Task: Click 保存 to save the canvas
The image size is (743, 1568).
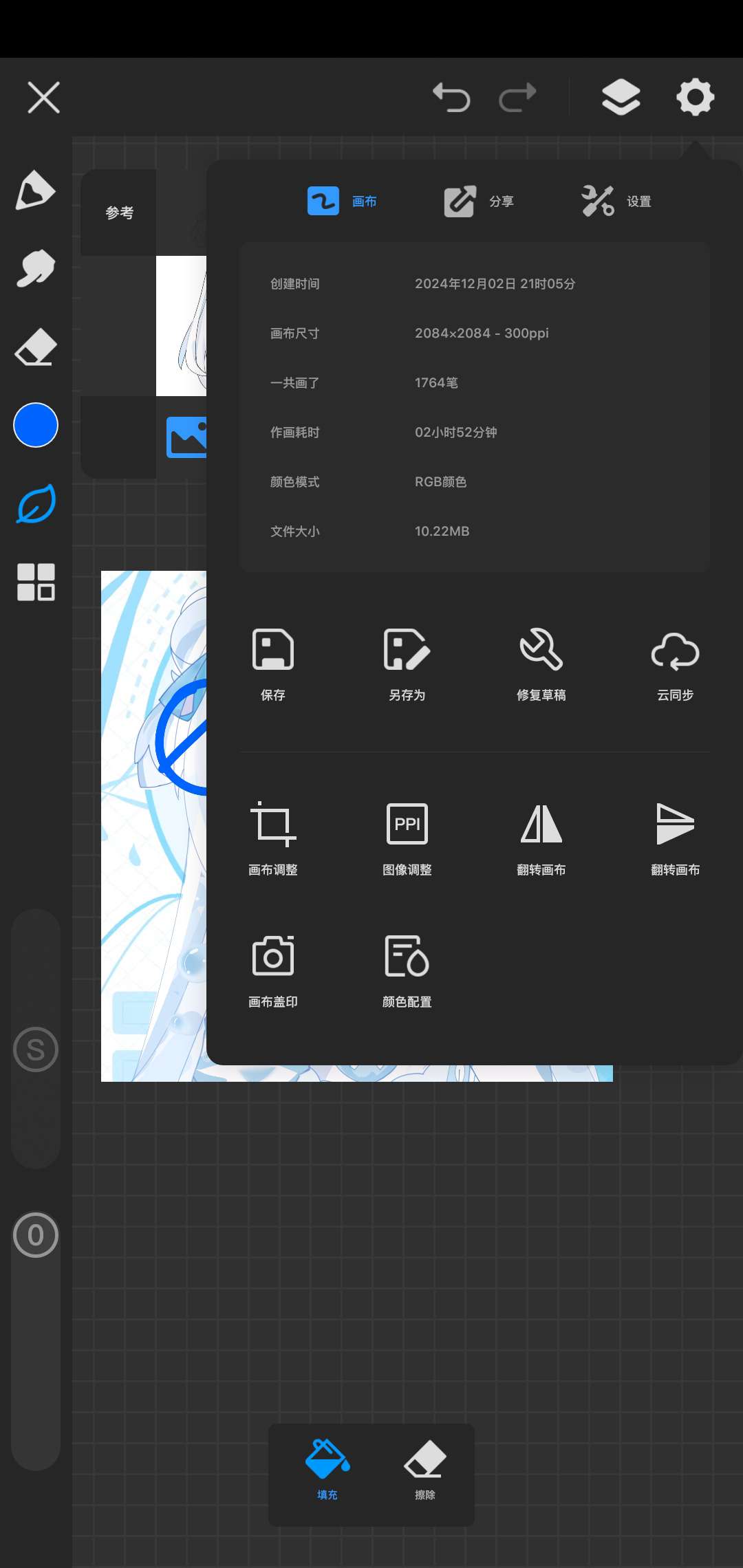Action: coord(273,664)
